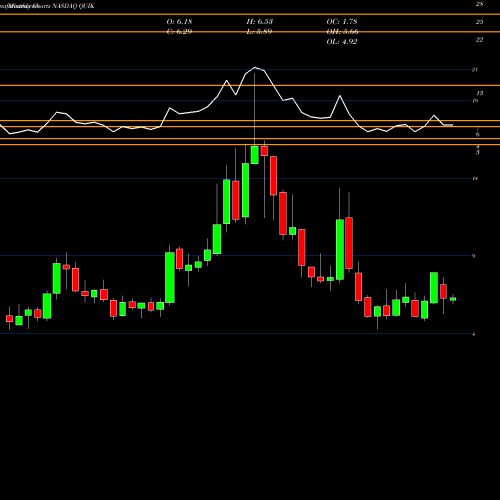Click the '21' grid line label

(x=475, y=70)
